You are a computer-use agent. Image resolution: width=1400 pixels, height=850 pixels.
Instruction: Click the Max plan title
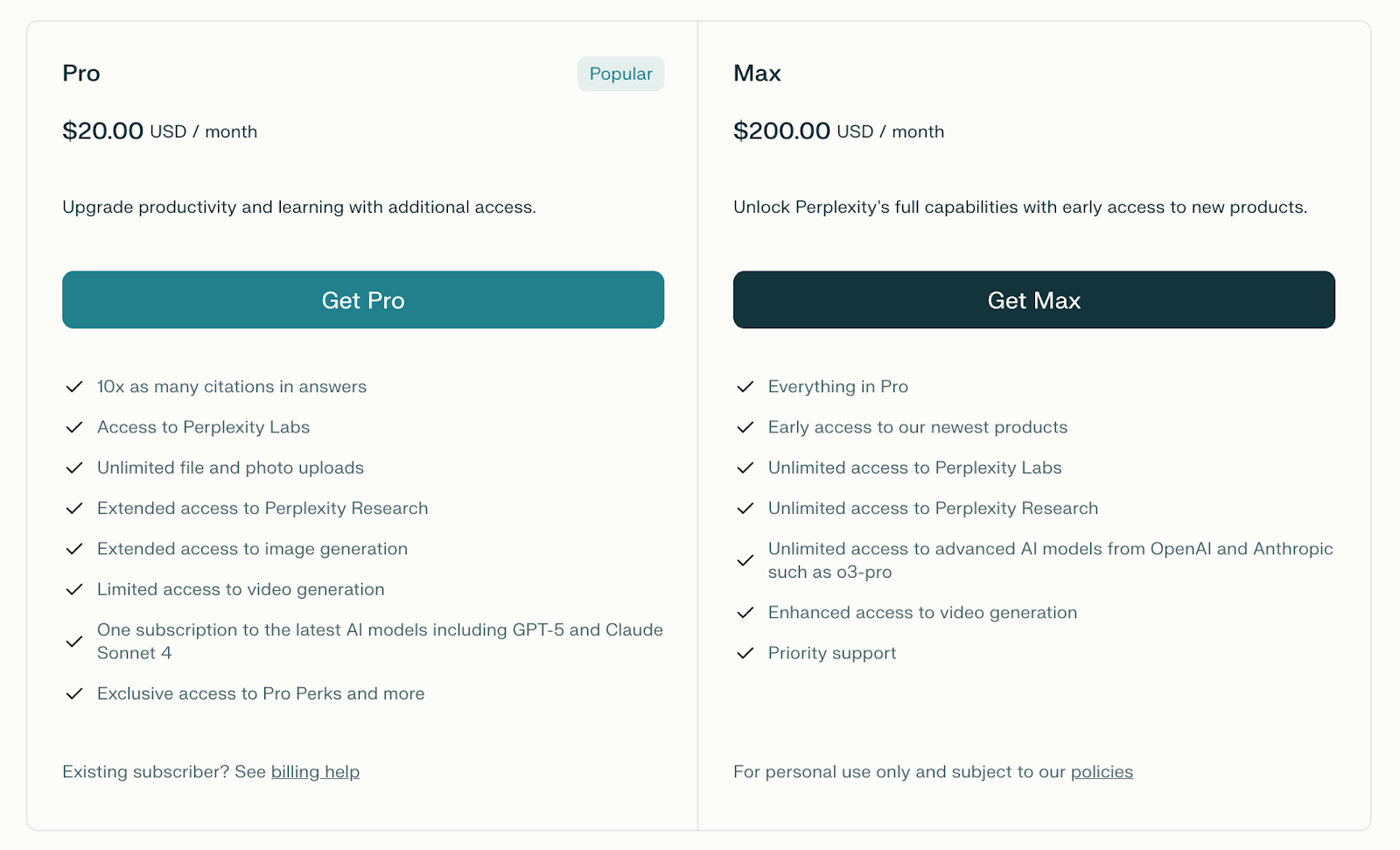click(757, 74)
